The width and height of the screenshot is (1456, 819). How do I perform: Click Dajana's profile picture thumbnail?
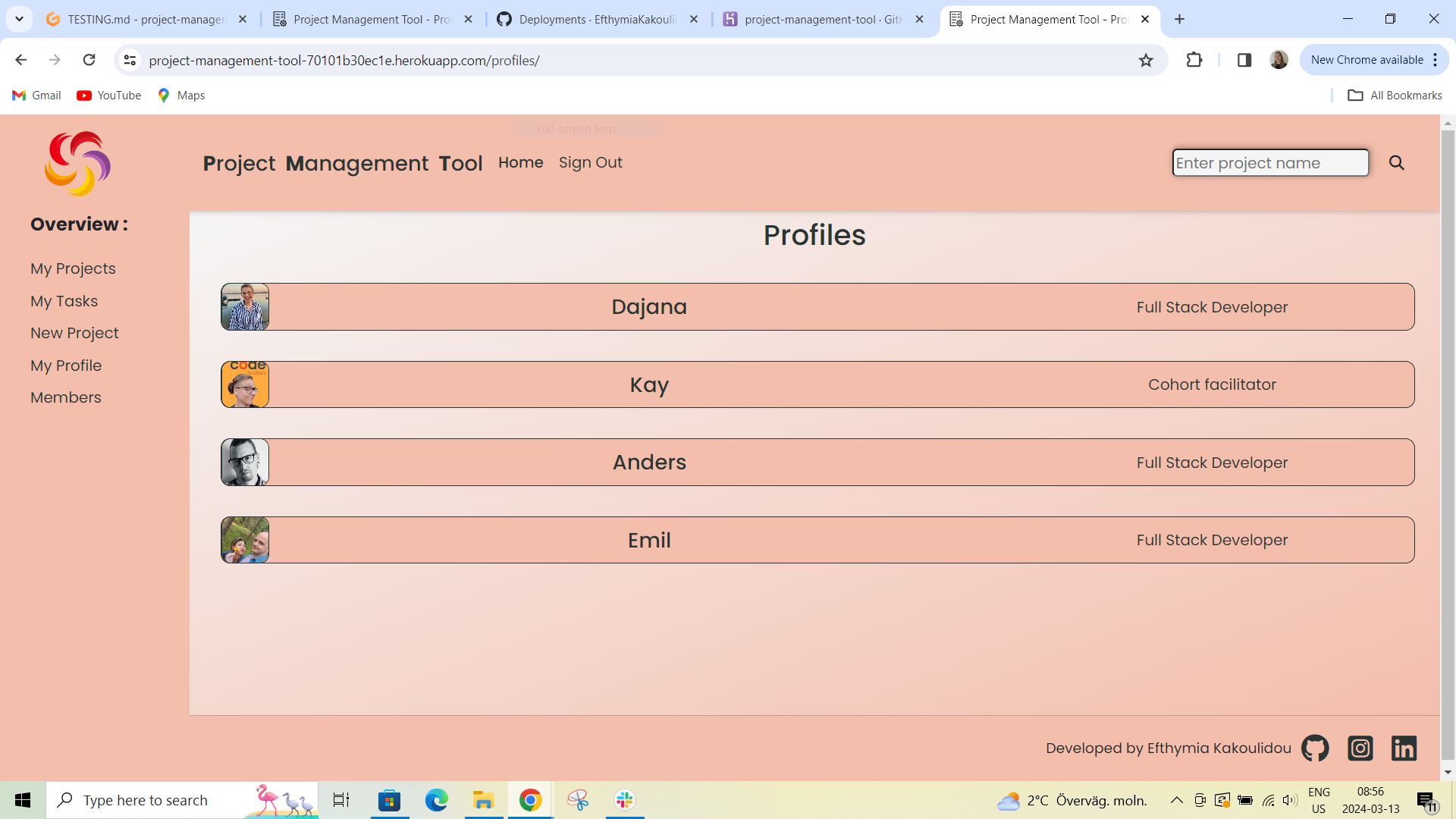tap(244, 306)
